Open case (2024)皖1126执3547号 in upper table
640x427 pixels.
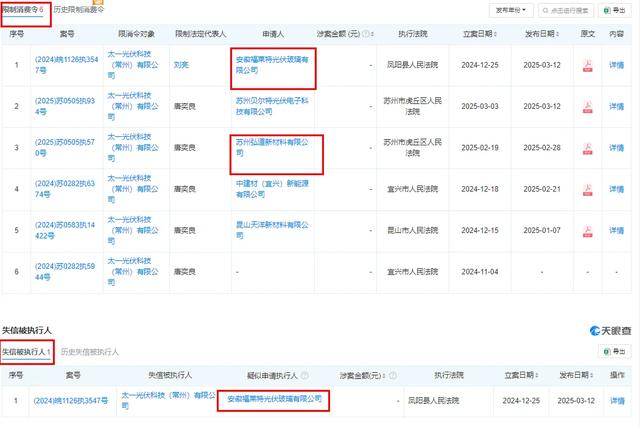[66, 65]
